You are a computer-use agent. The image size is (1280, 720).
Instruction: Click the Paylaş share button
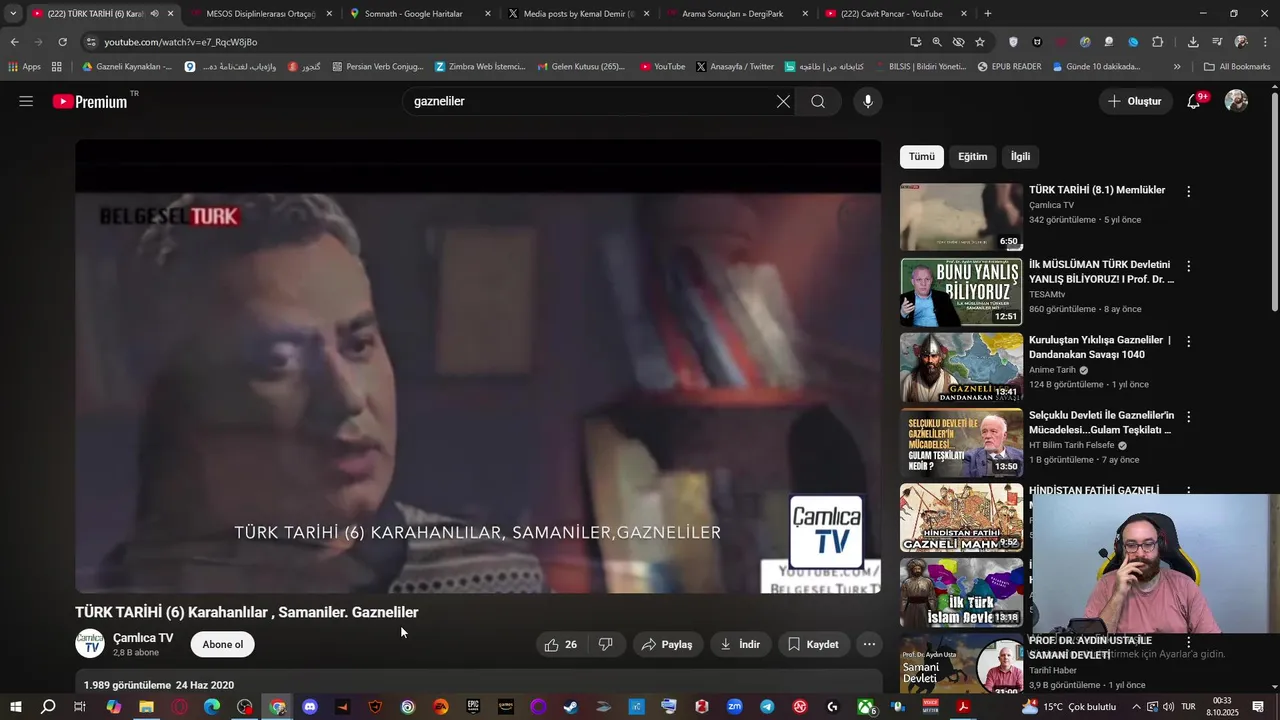click(x=667, y=645)
